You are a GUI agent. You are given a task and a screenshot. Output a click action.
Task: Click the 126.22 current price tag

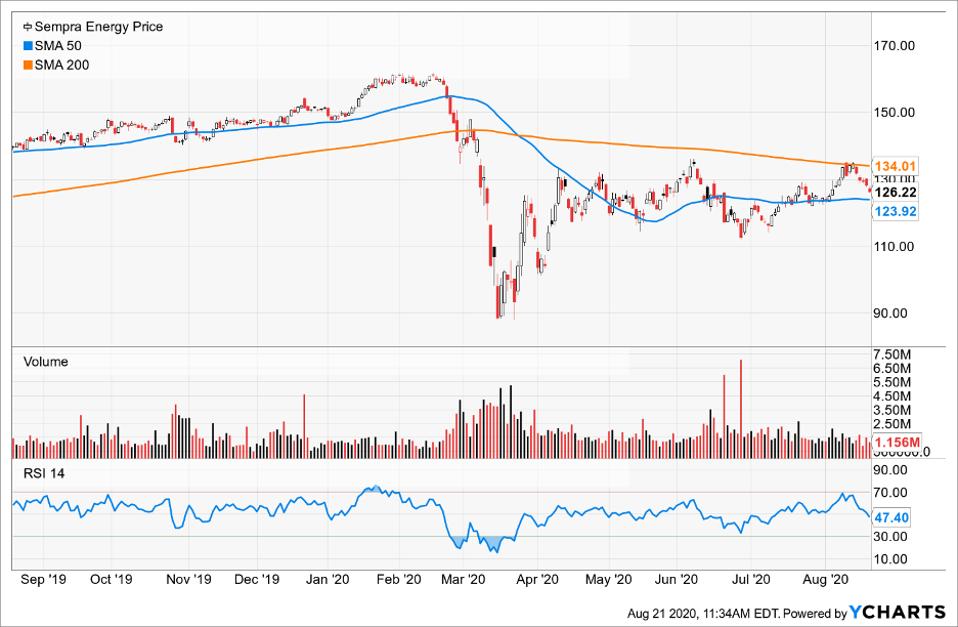(x=895, y=192)
